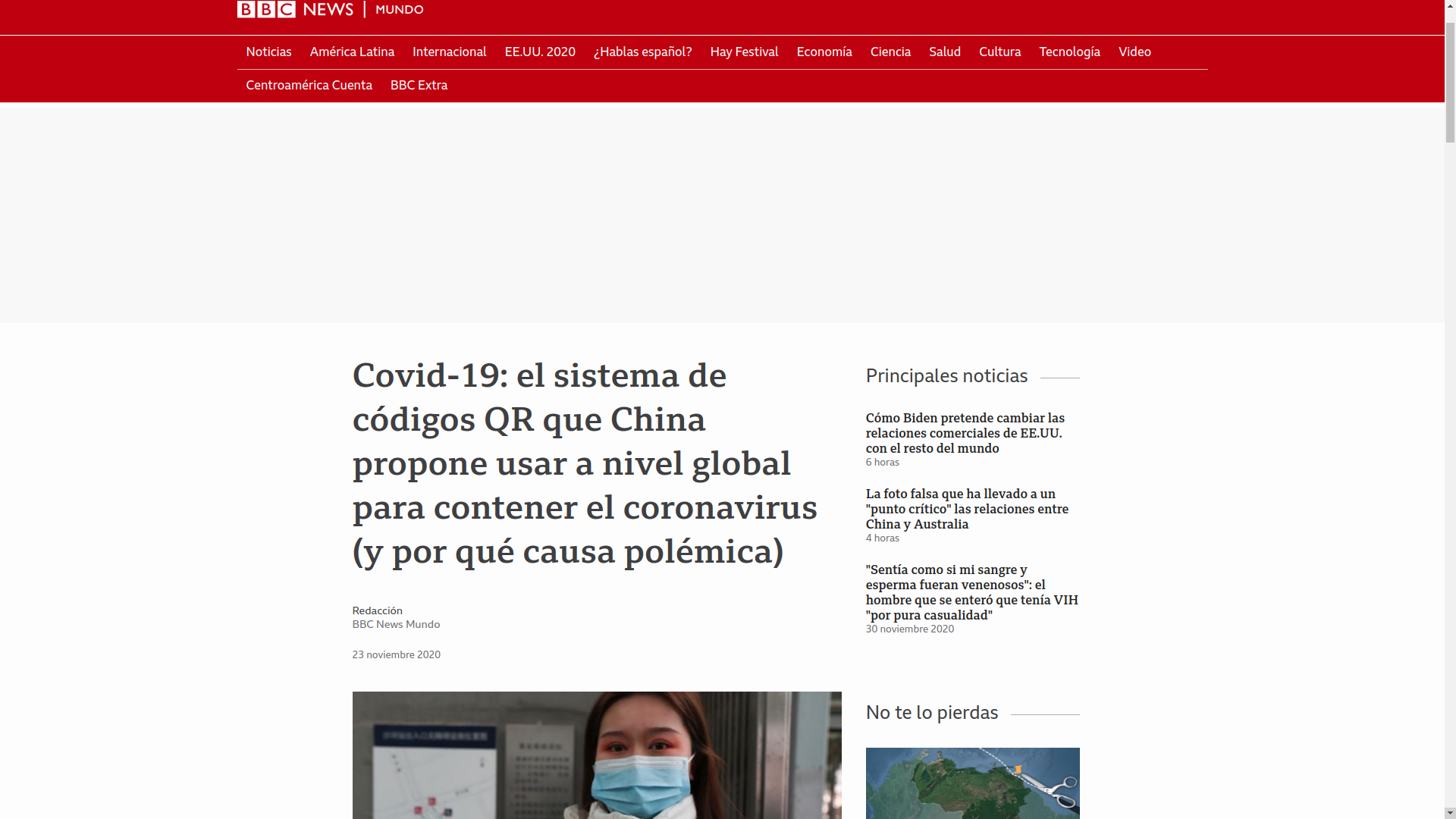Open ¿Hablas español? section
The width and height of the screenshot is (1456, 819).
642,52
